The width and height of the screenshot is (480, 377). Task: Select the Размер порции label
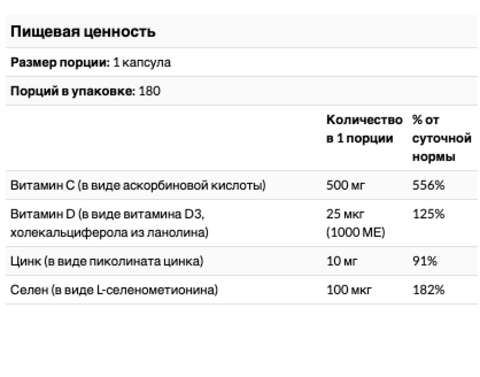click(x=60, y=62)
